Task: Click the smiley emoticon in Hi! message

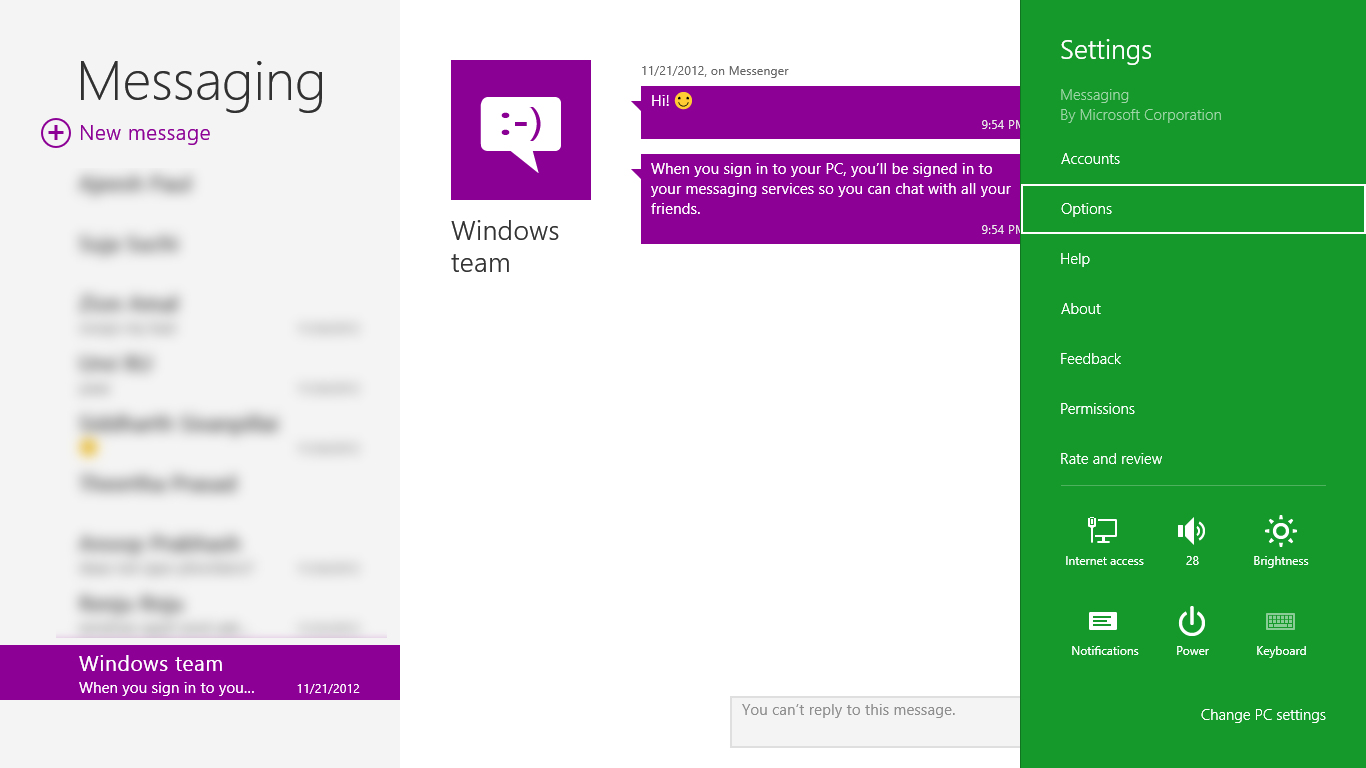Action: coord(683,101)
